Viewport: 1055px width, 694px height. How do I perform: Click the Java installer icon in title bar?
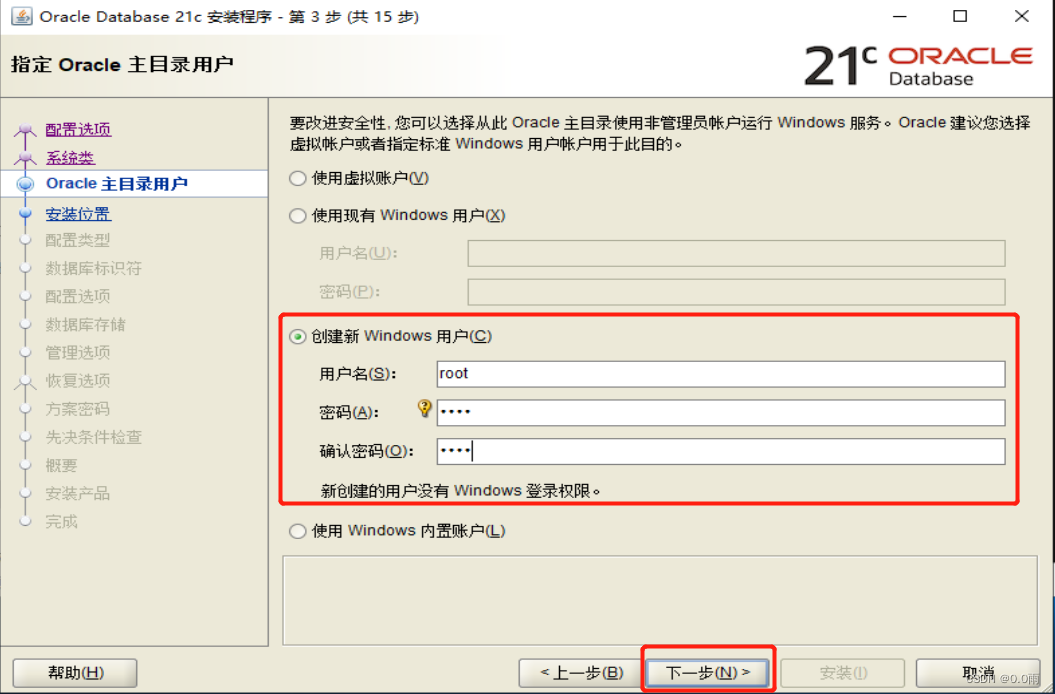point(22,15)
